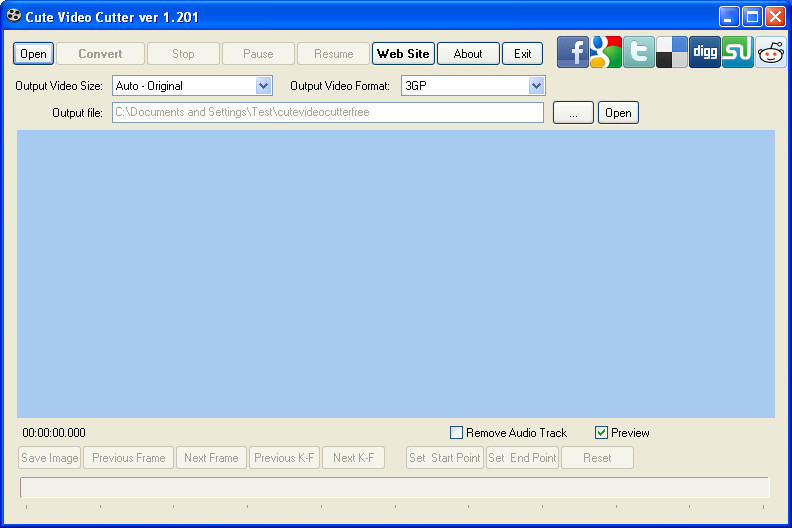Viewport: 792px width, 528px height.
Task: Select the 3GP format combo box
Action: pos(473,86)
